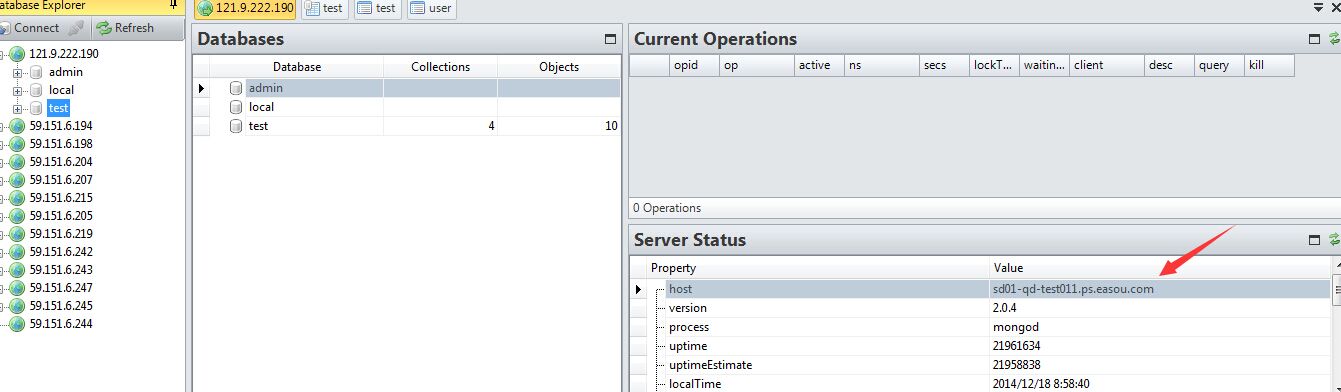
Task: Click the globe icon of server 59.151.6.204
Action: click(16, 162)
